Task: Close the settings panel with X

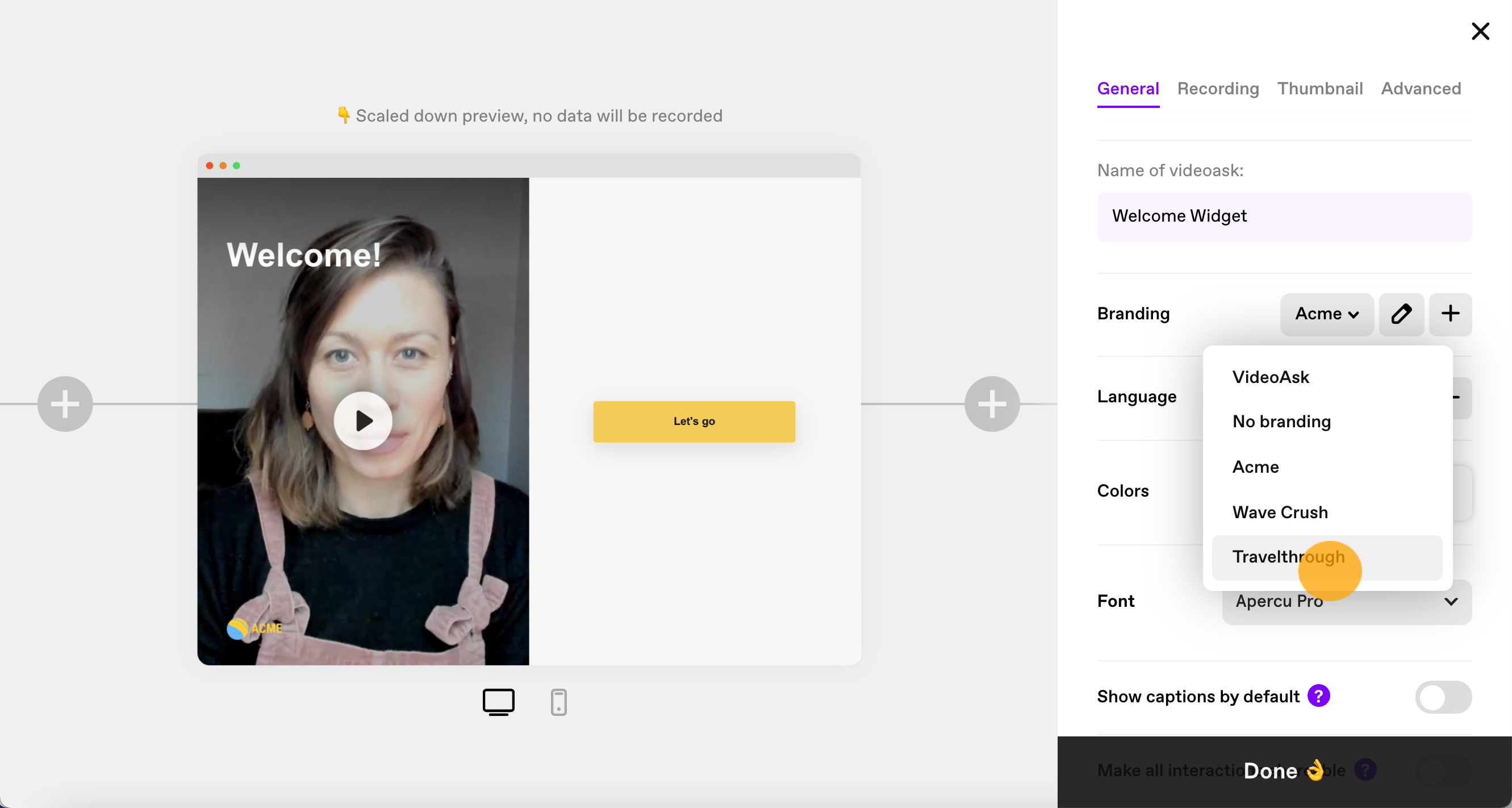Action: 1480,31
